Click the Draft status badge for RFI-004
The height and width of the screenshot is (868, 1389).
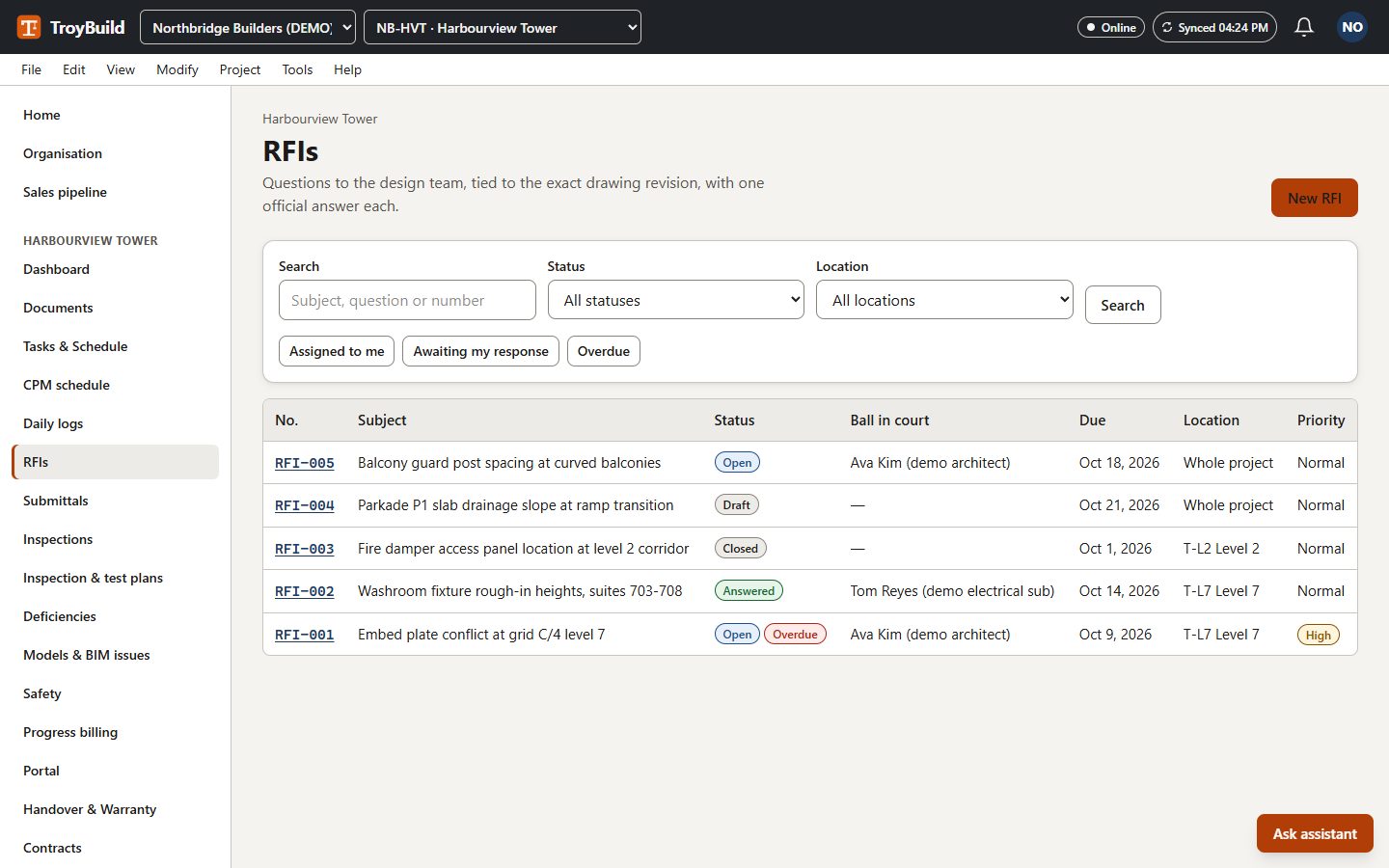736,505
